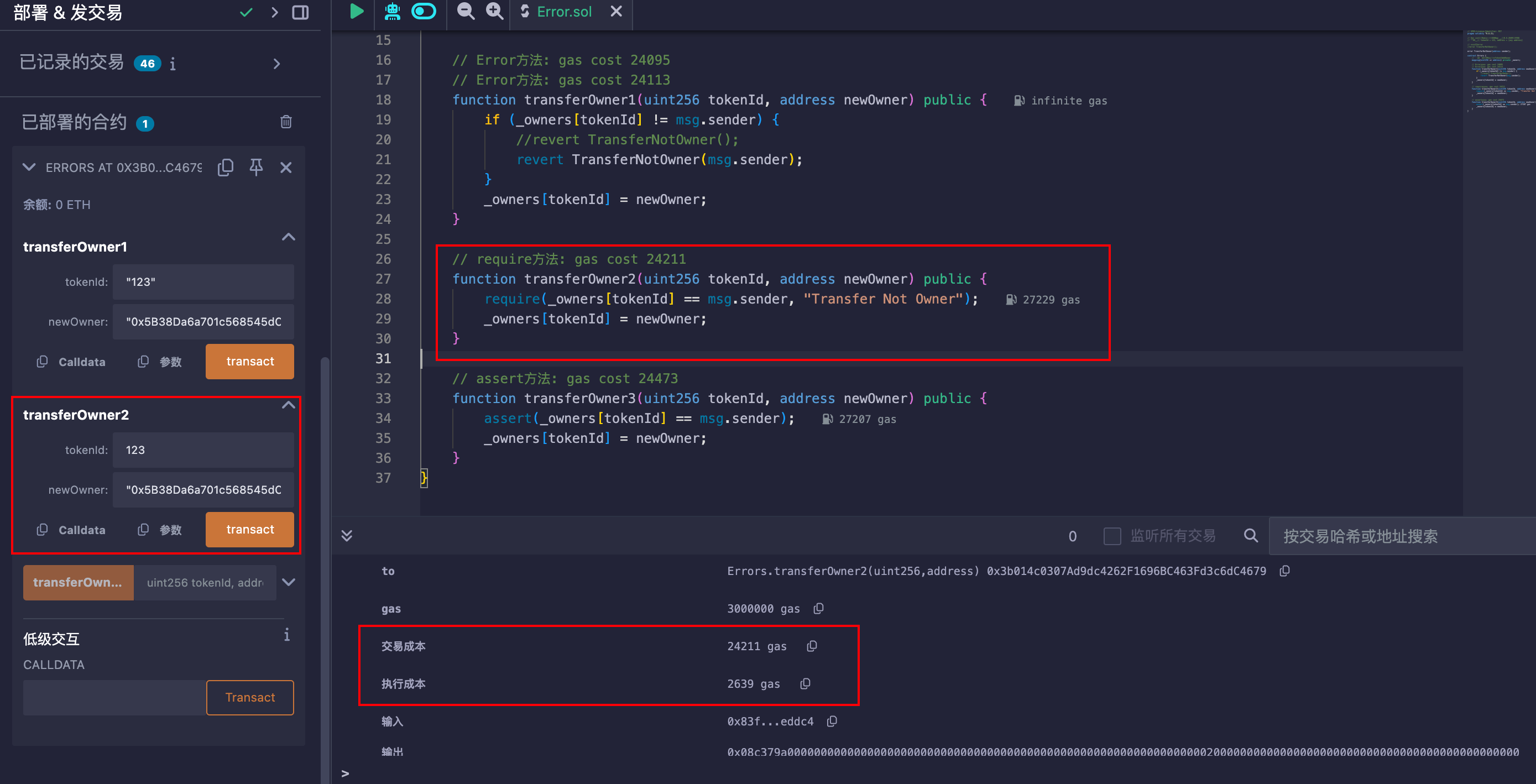
Task: Edit transferOwner2 tokenId field
Action: click(203, 450)
